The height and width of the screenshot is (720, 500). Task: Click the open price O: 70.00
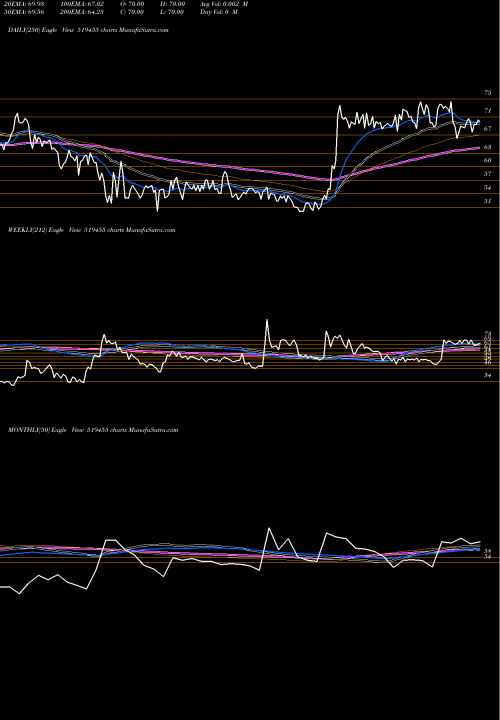pyautogui.click(x=132, y=4)
